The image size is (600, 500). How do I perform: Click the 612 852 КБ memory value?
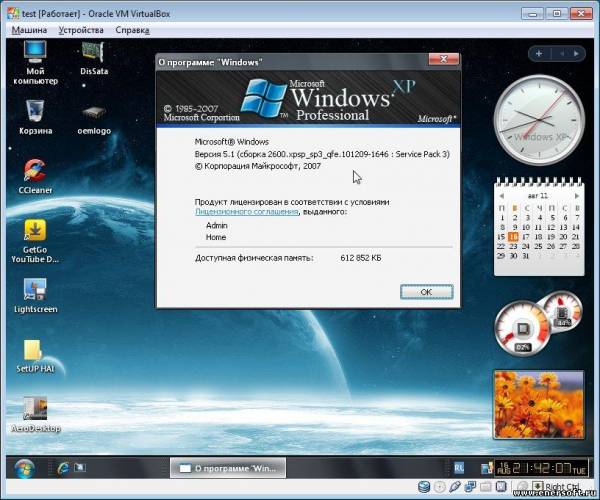point(360,258)
